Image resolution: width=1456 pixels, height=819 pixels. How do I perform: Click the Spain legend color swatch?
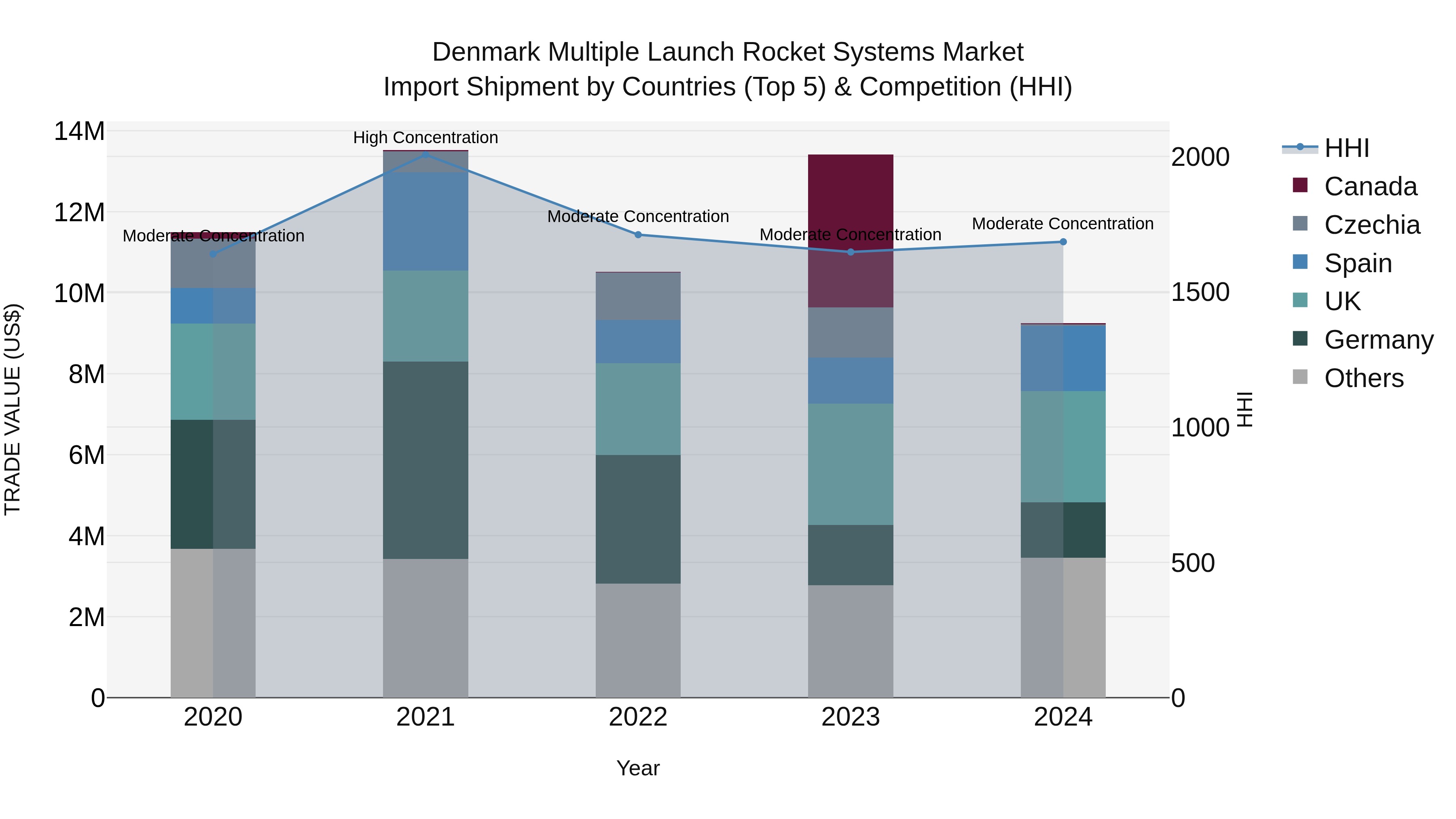click(x=1300, y=262)
